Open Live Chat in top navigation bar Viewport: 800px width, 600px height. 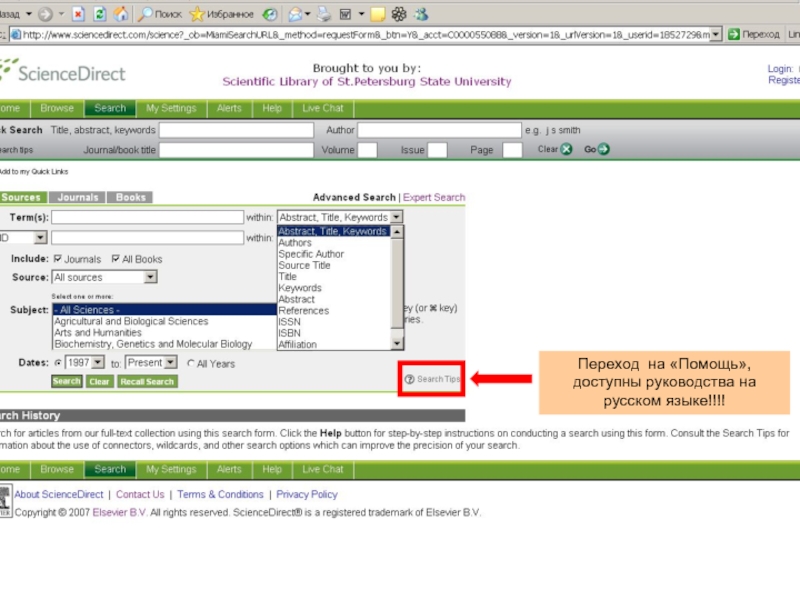pos(323,109)
